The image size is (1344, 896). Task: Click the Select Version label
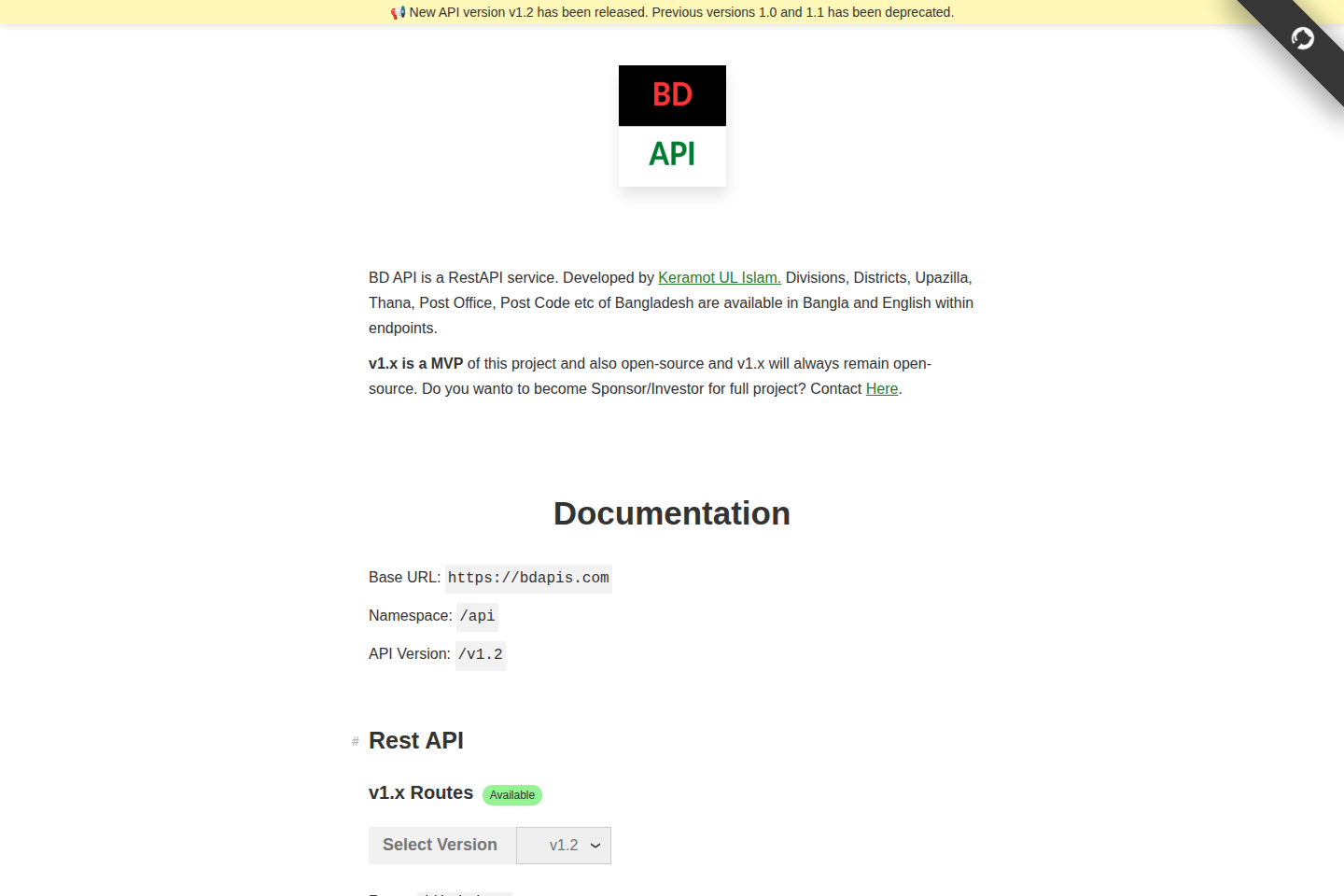click(441, 845)
